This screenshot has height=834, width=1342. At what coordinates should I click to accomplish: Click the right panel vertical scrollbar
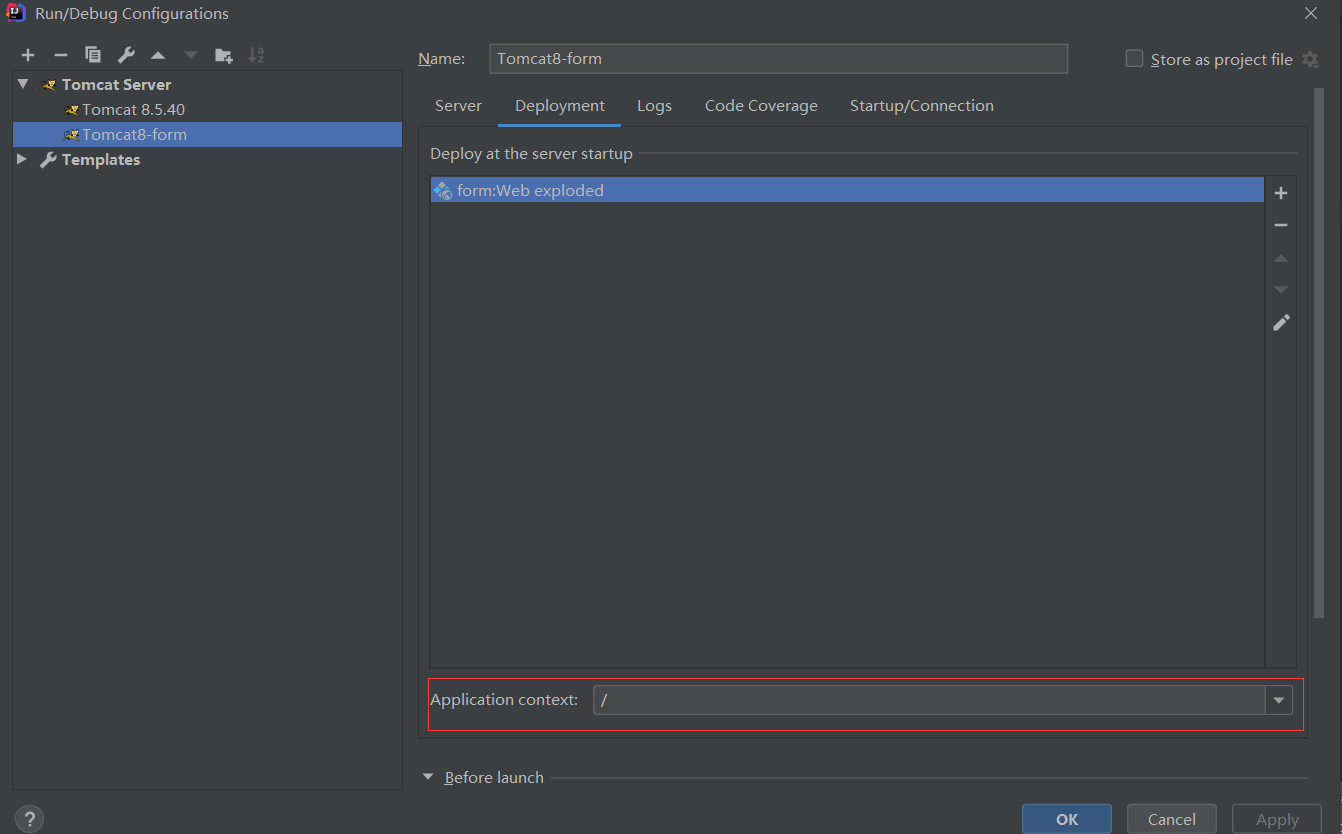point(1319,354)
